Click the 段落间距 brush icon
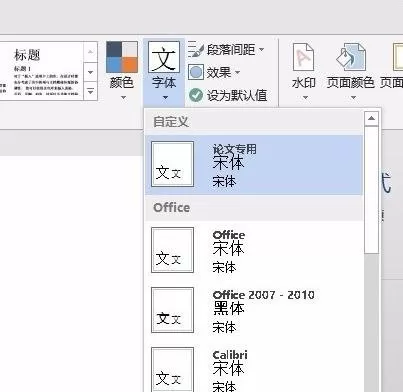Viewport: 403px width, 392px height. [196, 50]
